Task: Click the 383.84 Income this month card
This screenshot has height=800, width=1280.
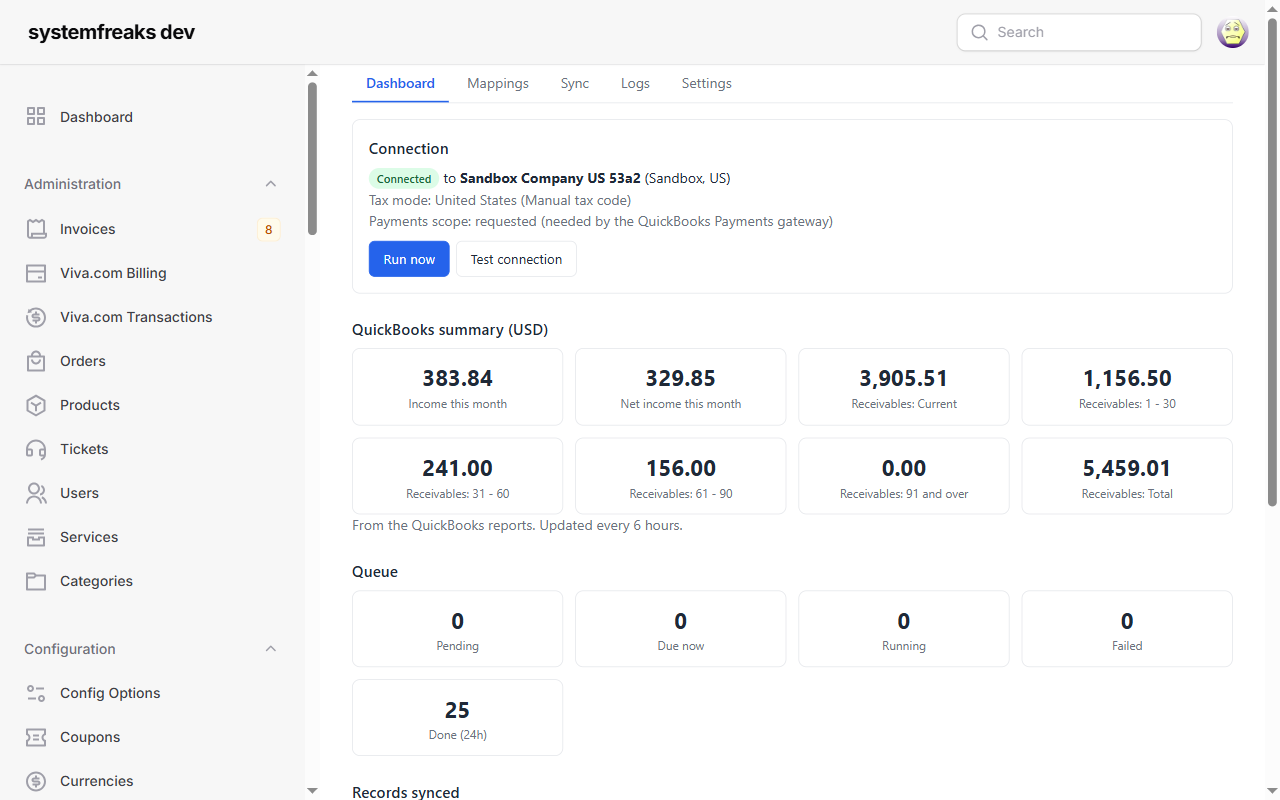Action: click(x=457, y=387)
